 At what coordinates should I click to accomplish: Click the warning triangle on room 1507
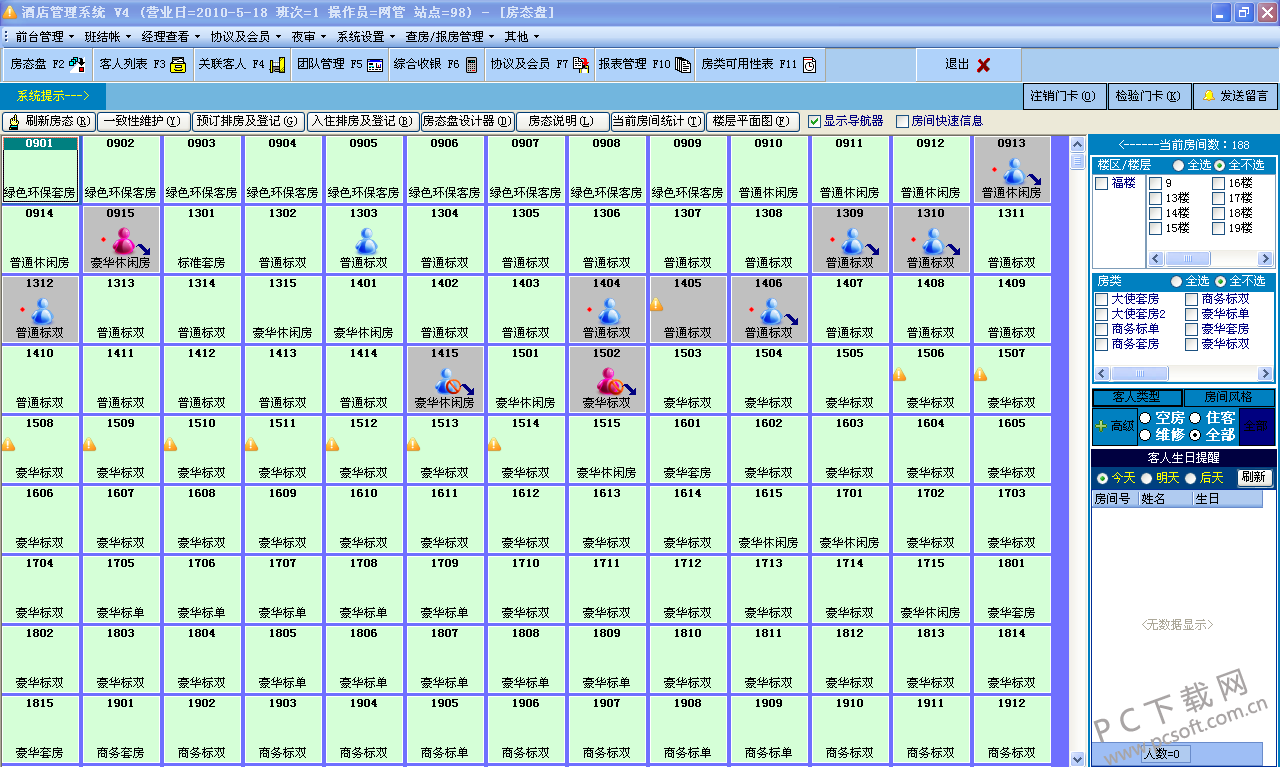(x=981, y=375)
